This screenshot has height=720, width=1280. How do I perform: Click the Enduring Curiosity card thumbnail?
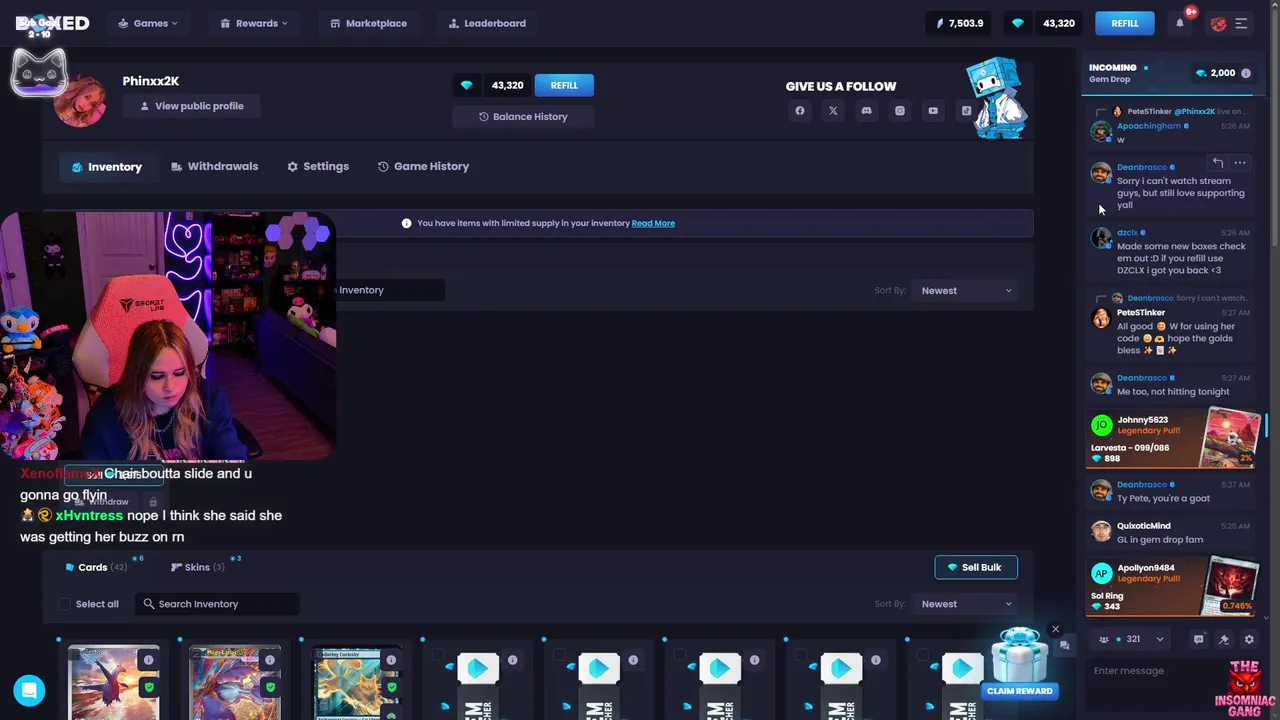pos(347,684)
